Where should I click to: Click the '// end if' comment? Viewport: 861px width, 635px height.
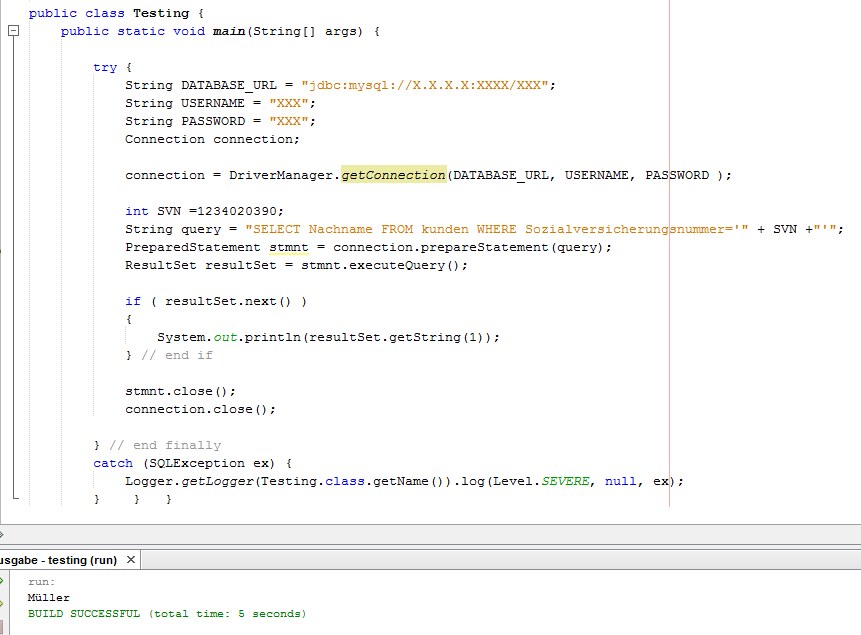click(x=177, y=355)
